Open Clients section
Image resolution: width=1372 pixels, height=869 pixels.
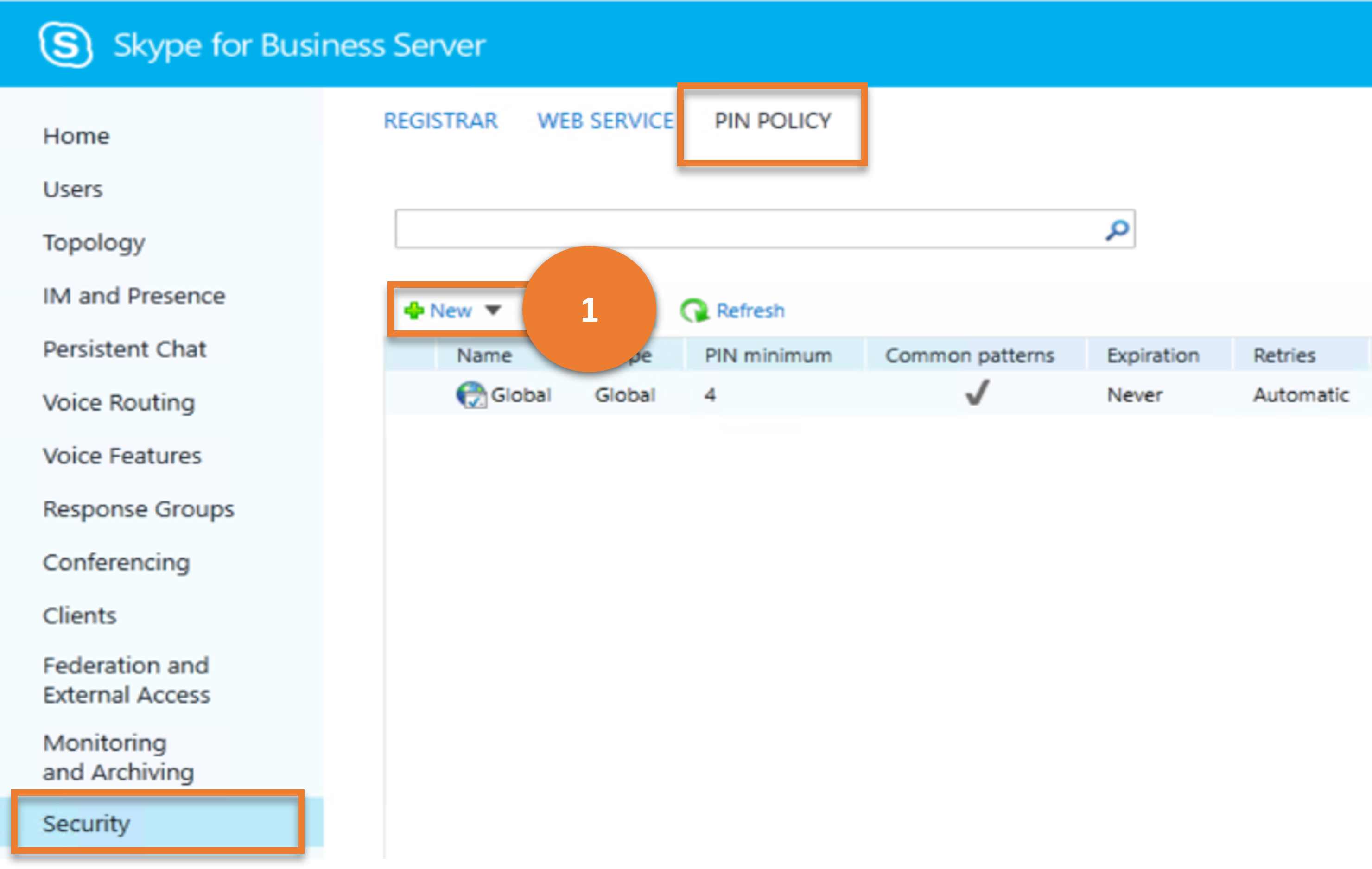(x=80, y=615)
